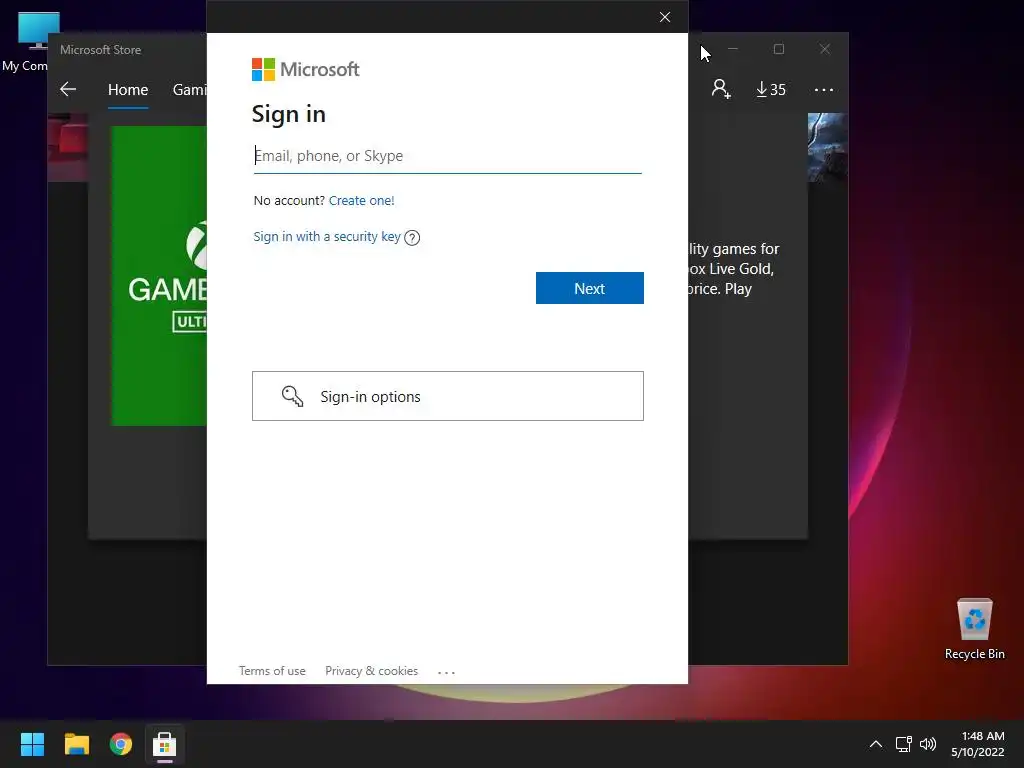The width and height of the screenshot is (1024, 768).
Task: Click the key icon in Sign-in options
Action: 292,396
